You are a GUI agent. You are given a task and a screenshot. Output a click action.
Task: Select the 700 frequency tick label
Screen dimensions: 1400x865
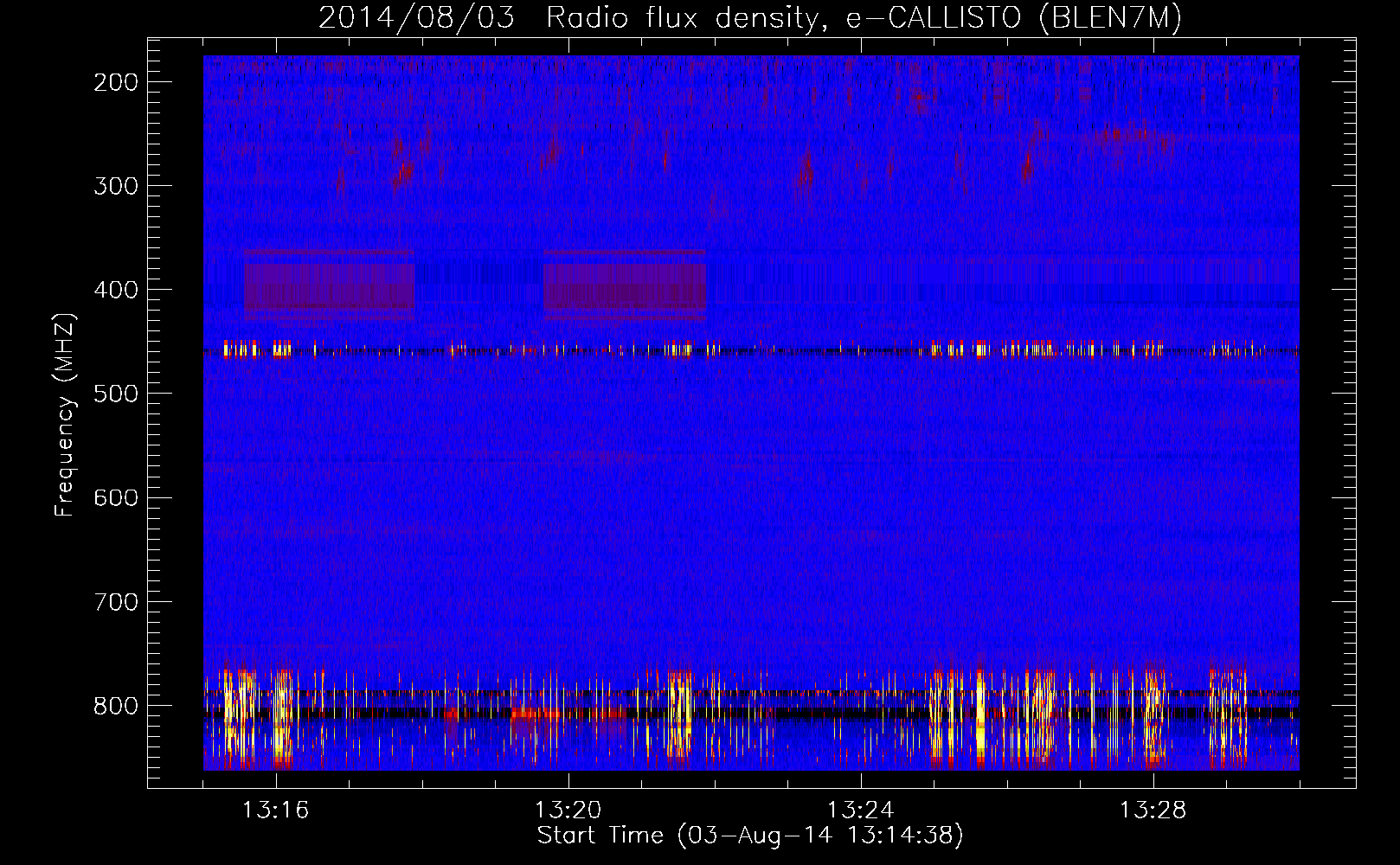(116, 601)
